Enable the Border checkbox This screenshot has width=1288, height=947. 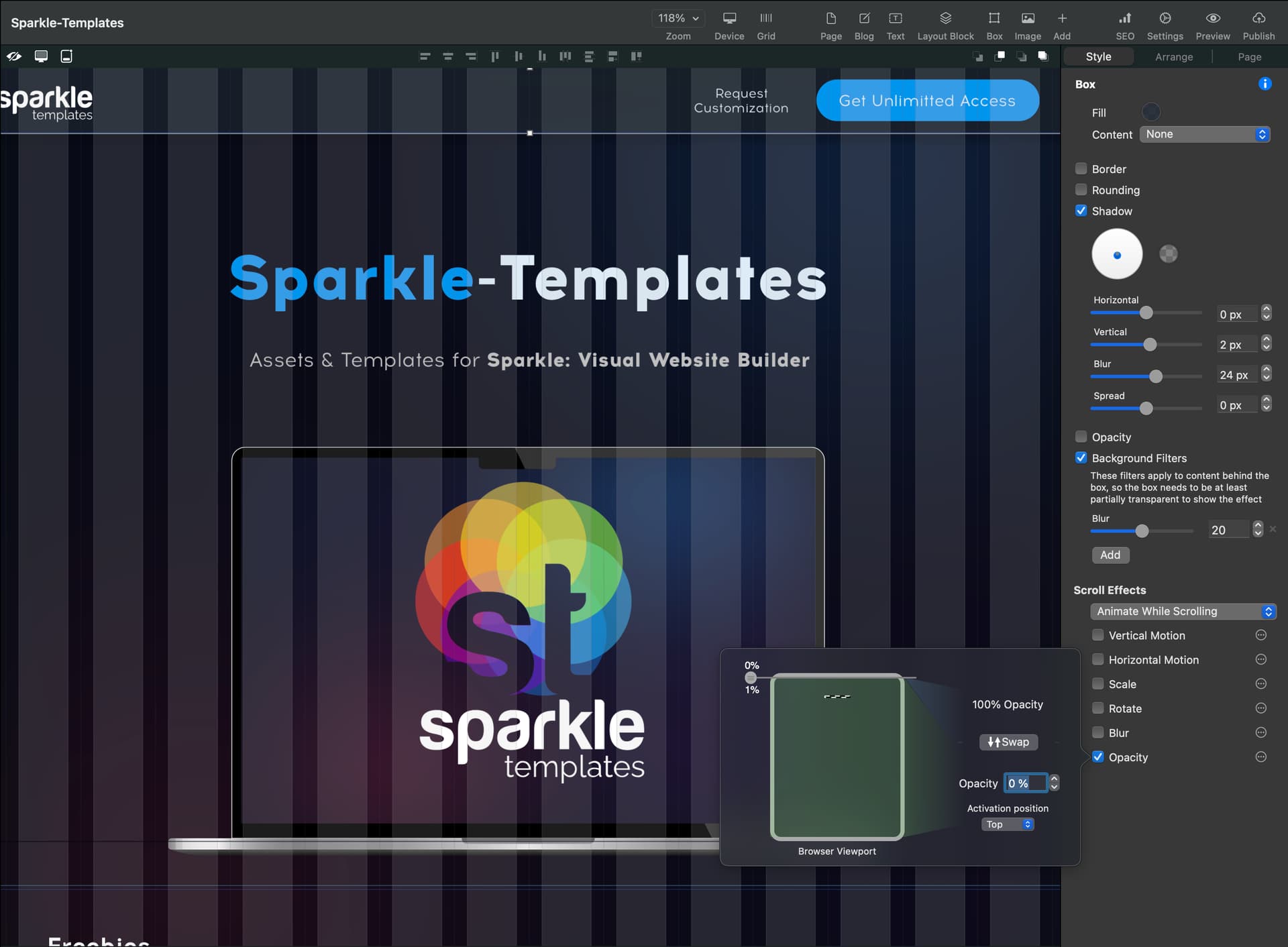(x=1081, y=168)
